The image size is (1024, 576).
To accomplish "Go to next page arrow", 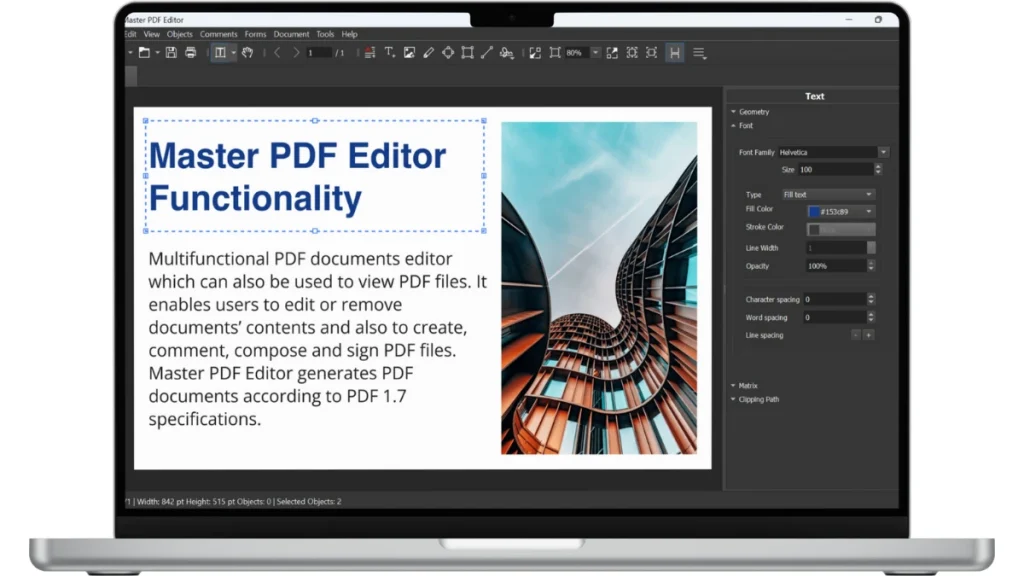I will pos(296,53).
